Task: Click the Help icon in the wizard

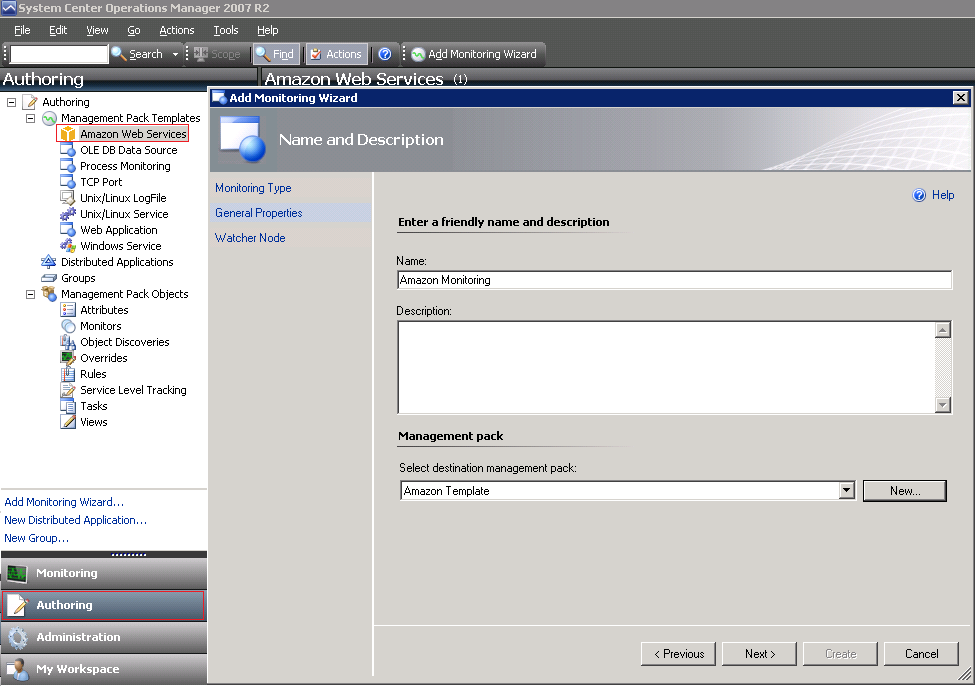Action: pyautogui.click(x=919, y=196)
